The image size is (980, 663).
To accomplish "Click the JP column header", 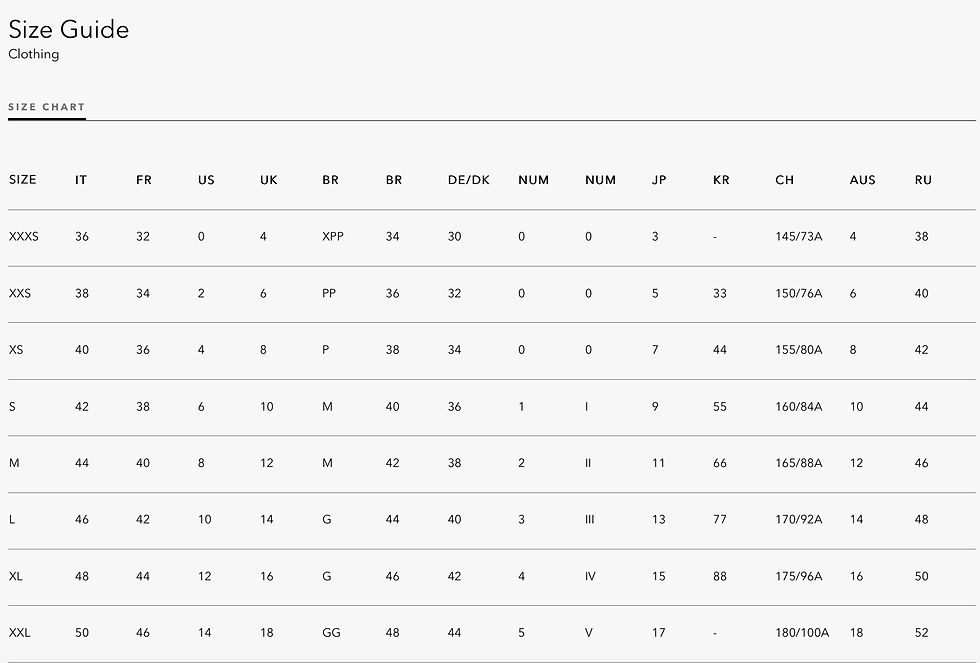I will click(659, 180).
